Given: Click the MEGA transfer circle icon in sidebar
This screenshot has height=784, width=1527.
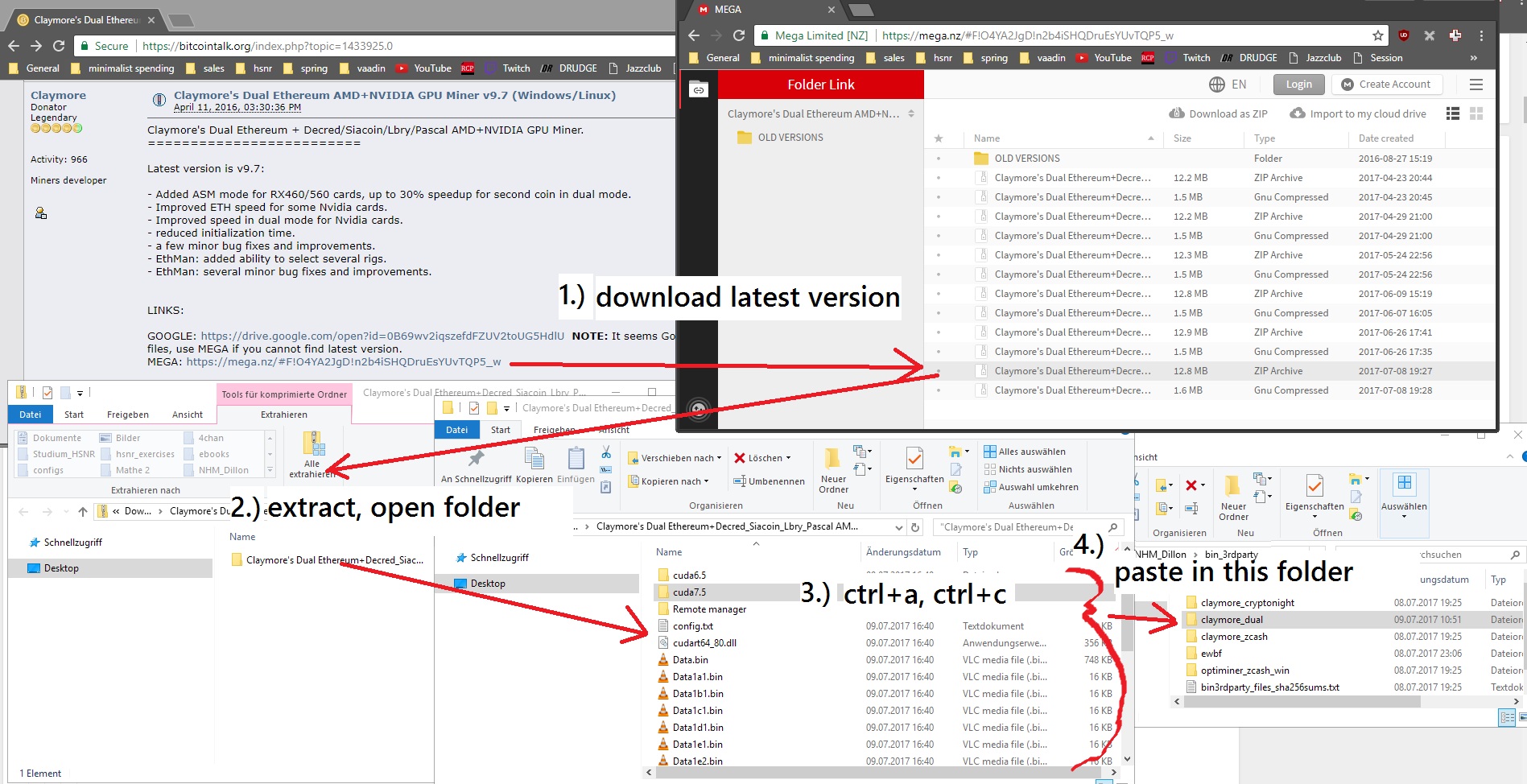Looking at the screenshot, I should 699,409.
